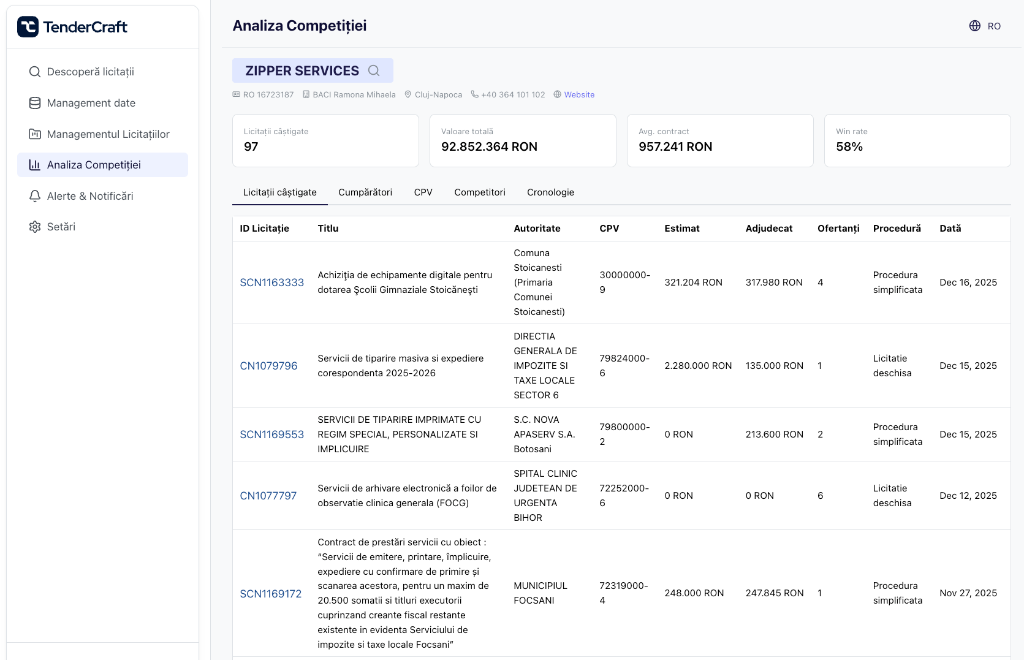Open tender SCN1169172
The width and height of the screenshot is (1024, 660).
[270, 593]
